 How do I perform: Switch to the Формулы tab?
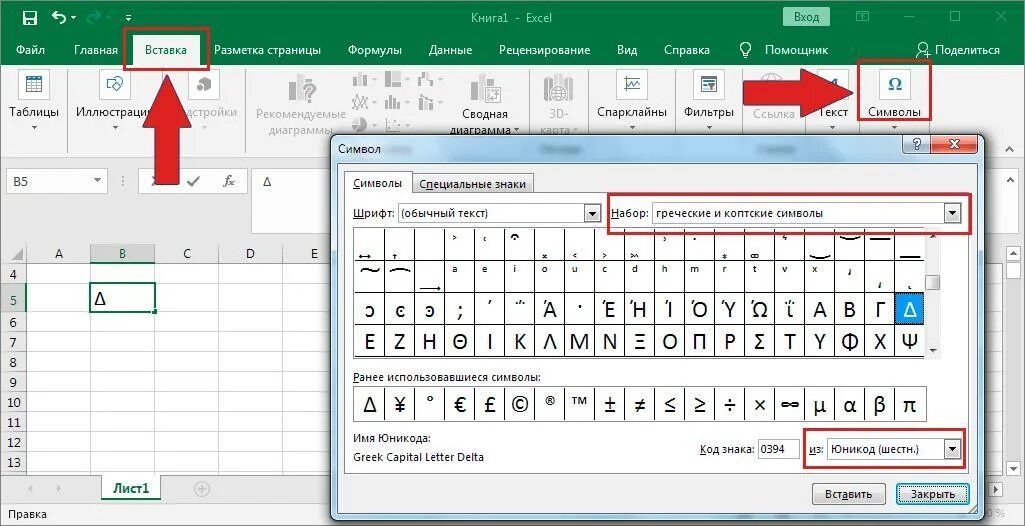pyautogui.click(x=375, y=50)
